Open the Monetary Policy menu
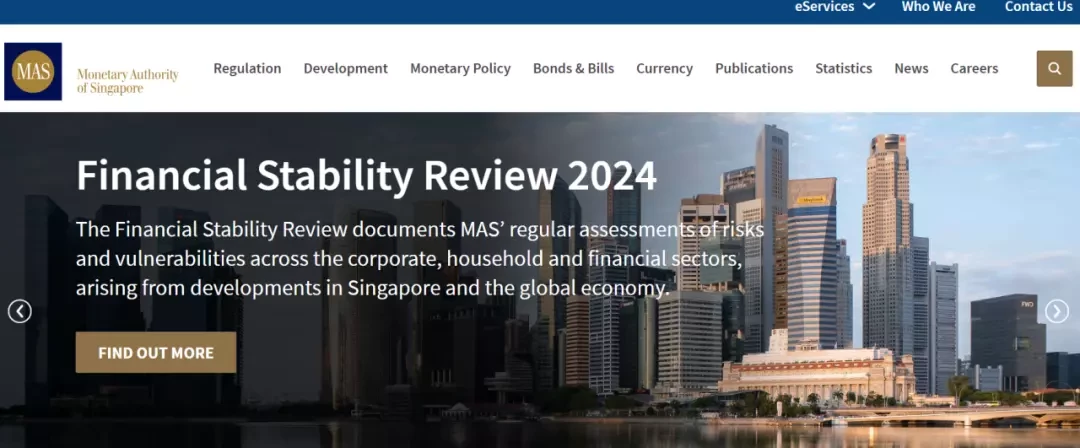Viewport: 1080px width, 448px height. pyautogui.click(x=460, y=68)
